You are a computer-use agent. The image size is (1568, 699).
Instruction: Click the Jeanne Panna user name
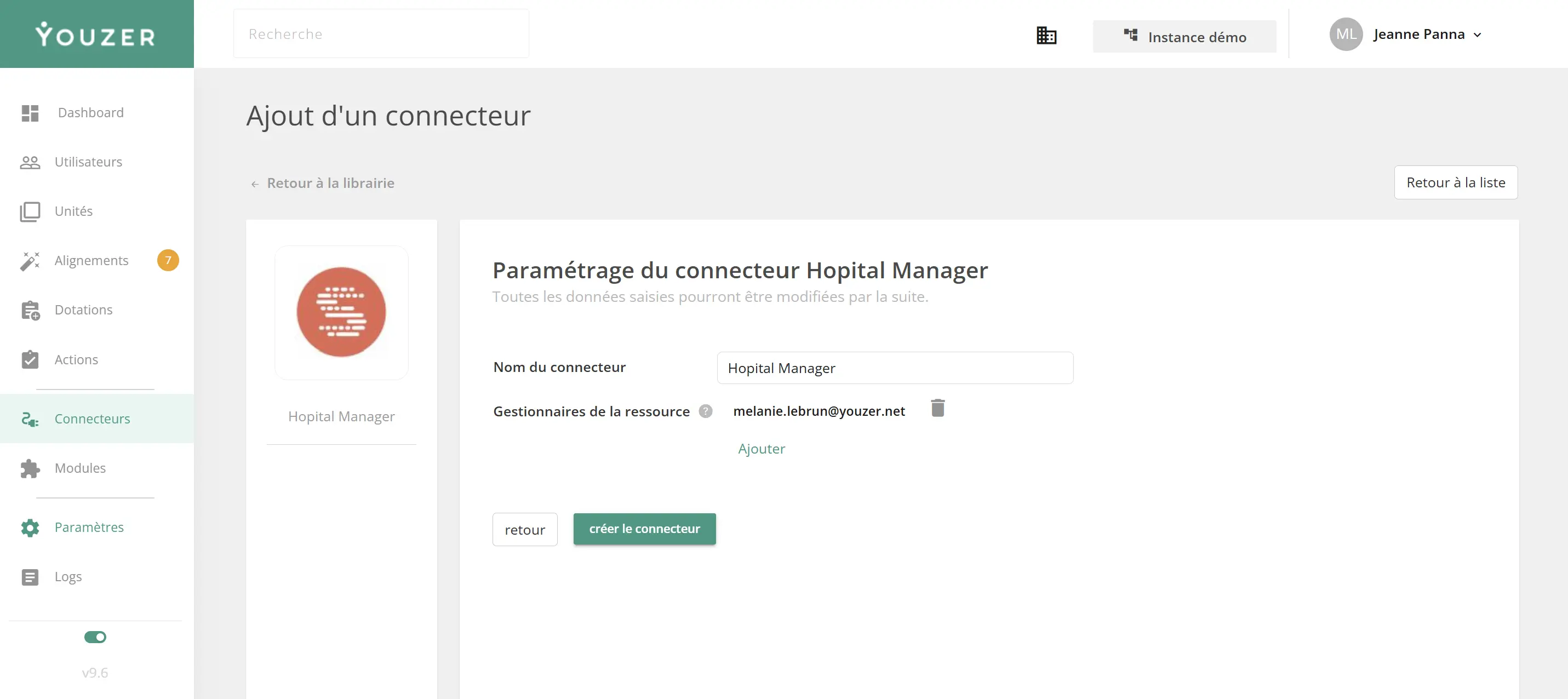click(x=1419, y=35)
